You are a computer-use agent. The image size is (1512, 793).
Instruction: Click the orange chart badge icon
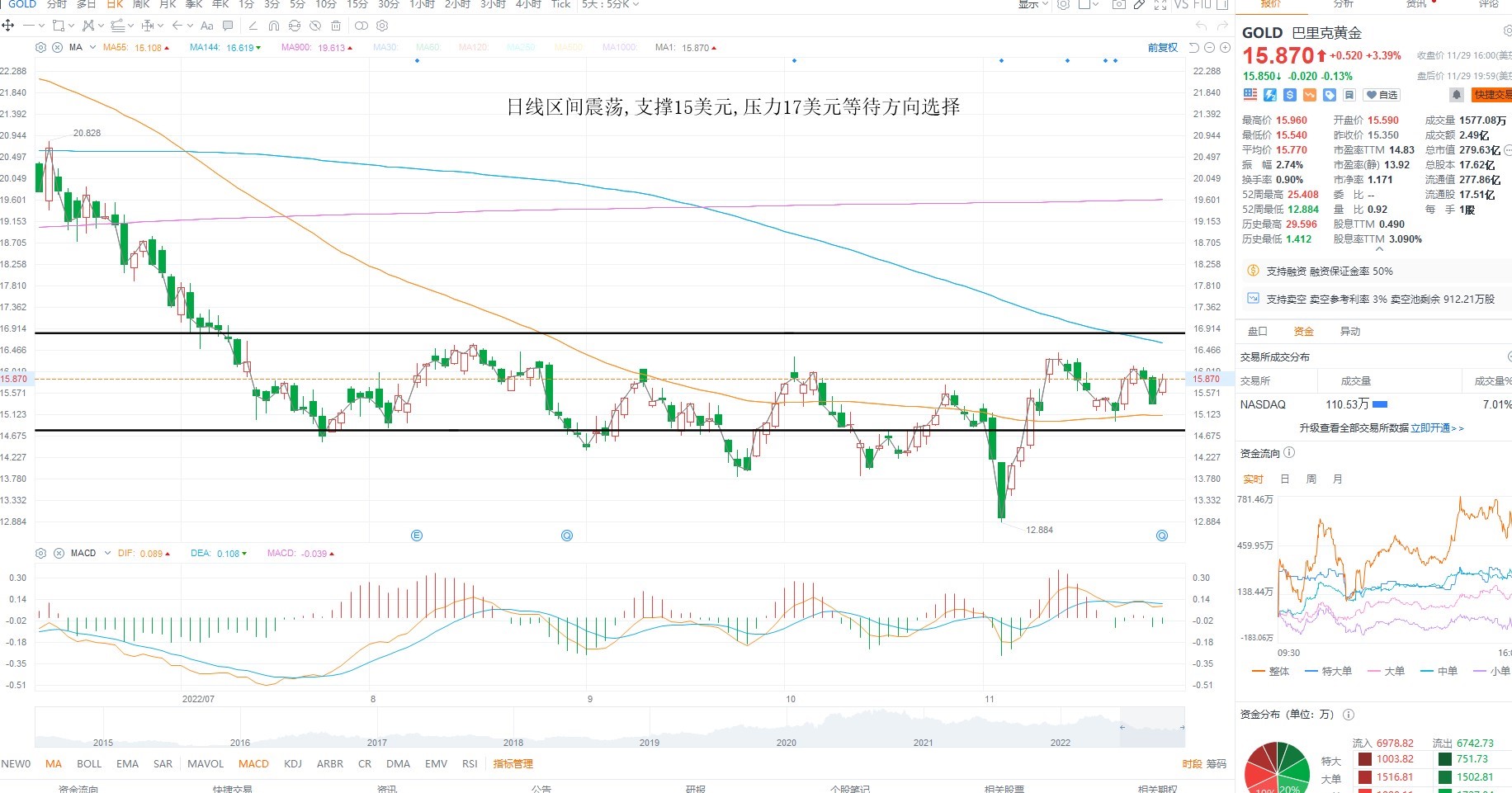pyautogui.click(x=1310, y=95)
